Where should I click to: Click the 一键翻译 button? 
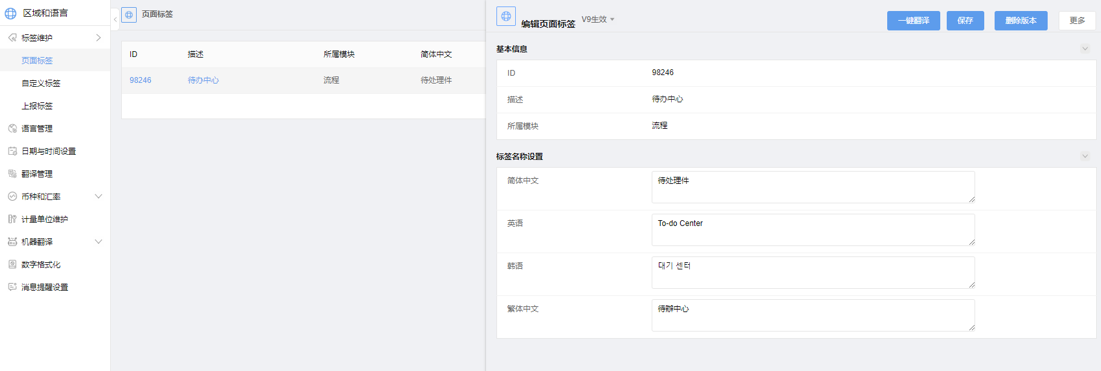coord(914,21)
